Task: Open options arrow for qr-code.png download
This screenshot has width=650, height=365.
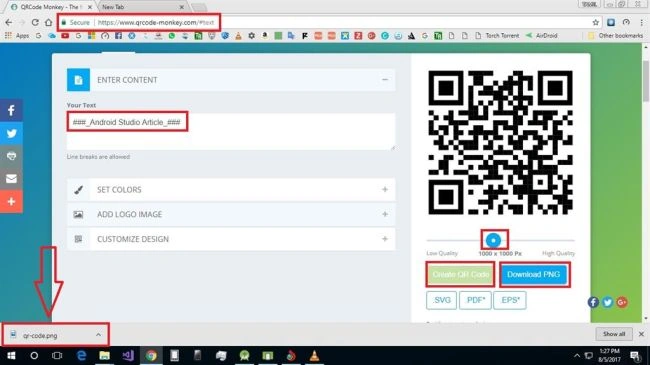Action: point(98,335)
